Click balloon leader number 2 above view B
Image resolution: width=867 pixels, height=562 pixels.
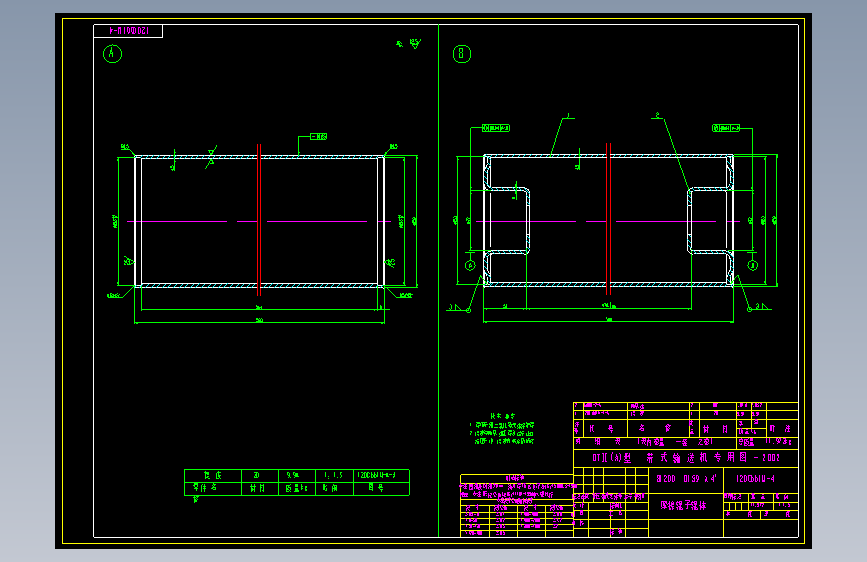click(x=657, y=116)
